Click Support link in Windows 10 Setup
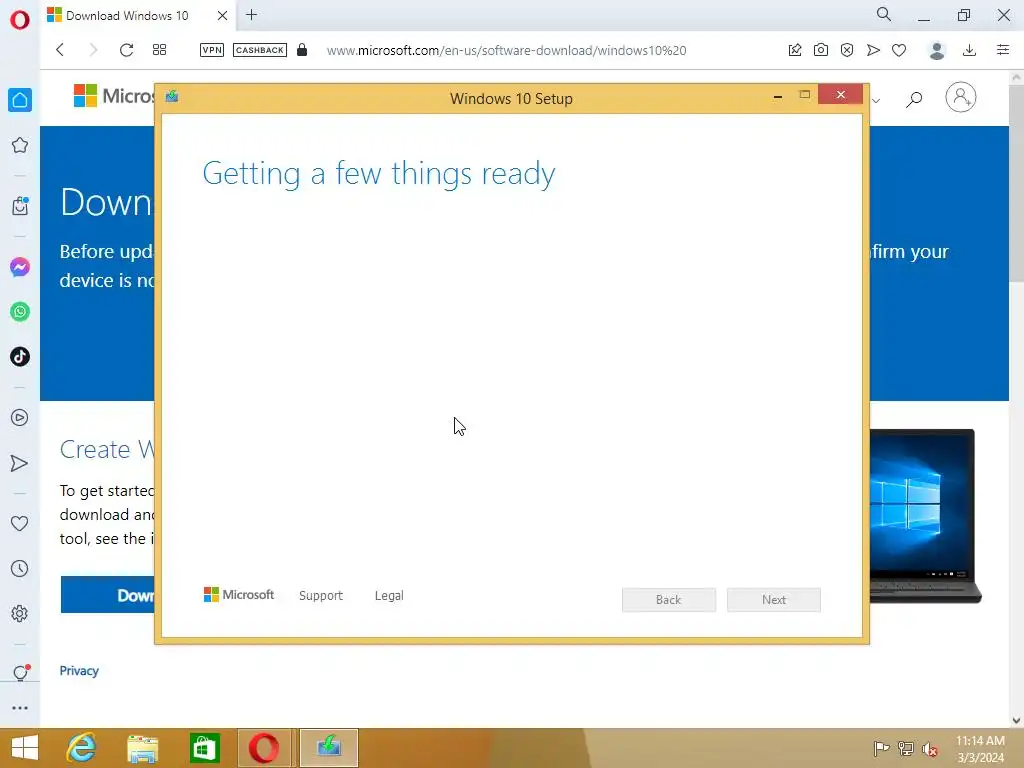The height and width of the screenshot is (768, 1024). 321,596
